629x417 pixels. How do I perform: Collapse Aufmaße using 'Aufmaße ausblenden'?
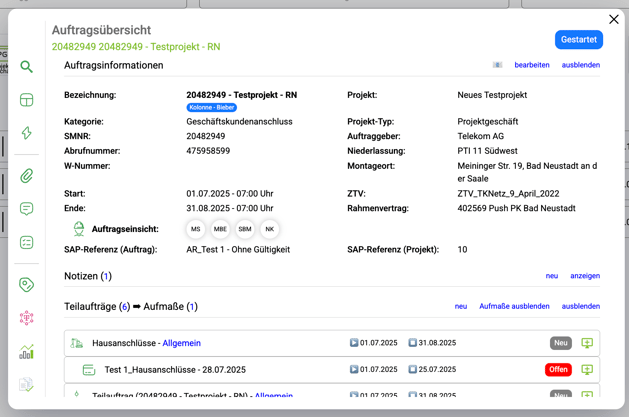coord(514,307)
